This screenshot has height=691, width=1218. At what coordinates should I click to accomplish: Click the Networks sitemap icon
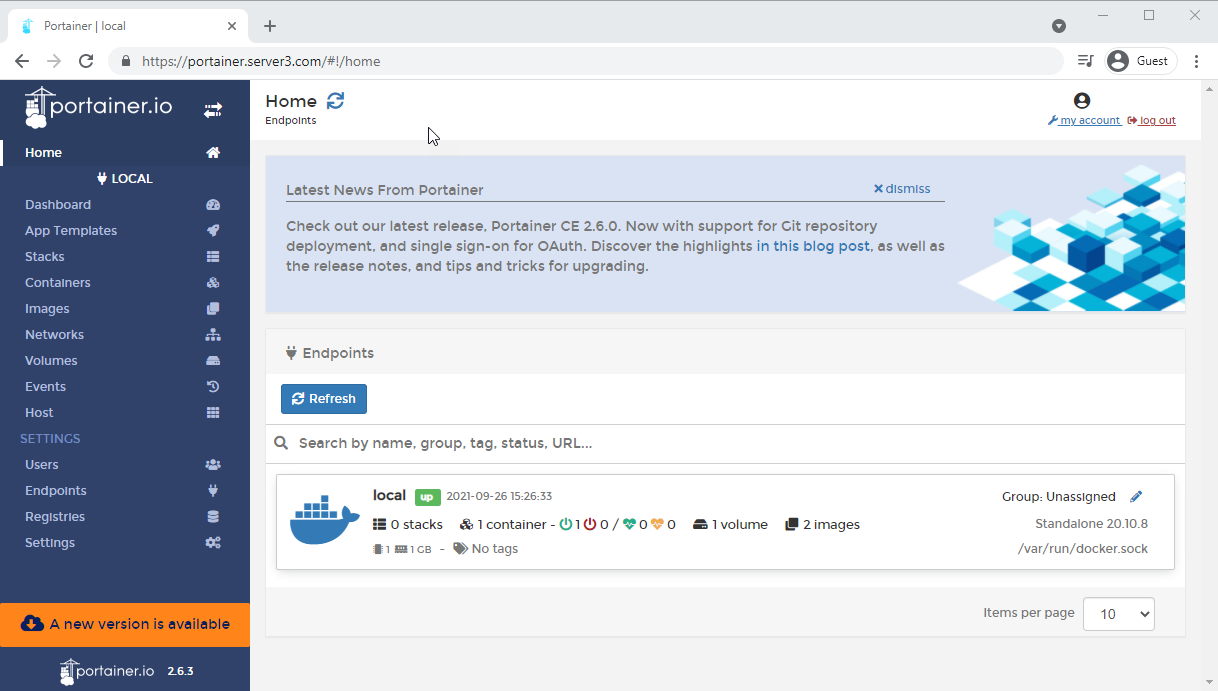click(213, 335)
